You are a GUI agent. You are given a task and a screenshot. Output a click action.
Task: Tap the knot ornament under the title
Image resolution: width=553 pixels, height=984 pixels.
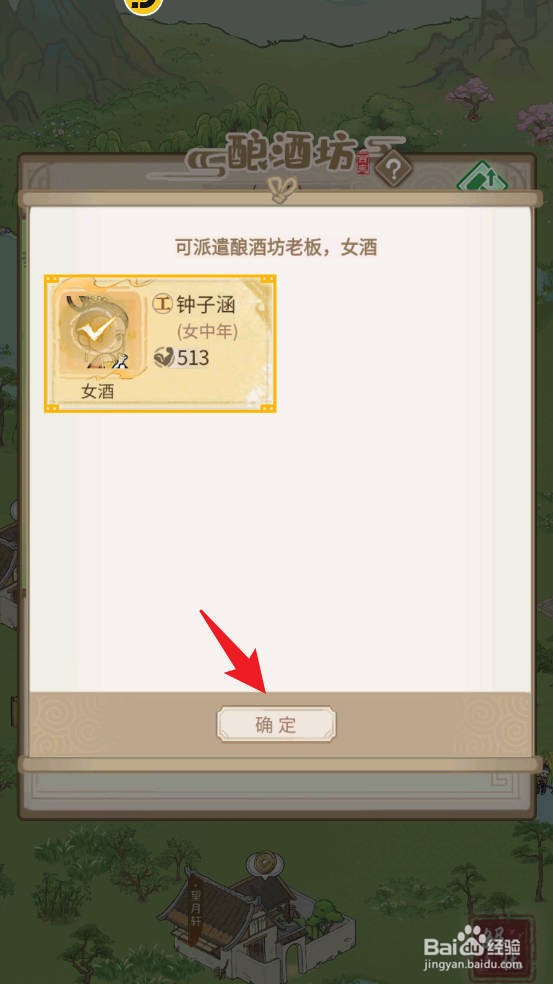click(x=280, y=190)
